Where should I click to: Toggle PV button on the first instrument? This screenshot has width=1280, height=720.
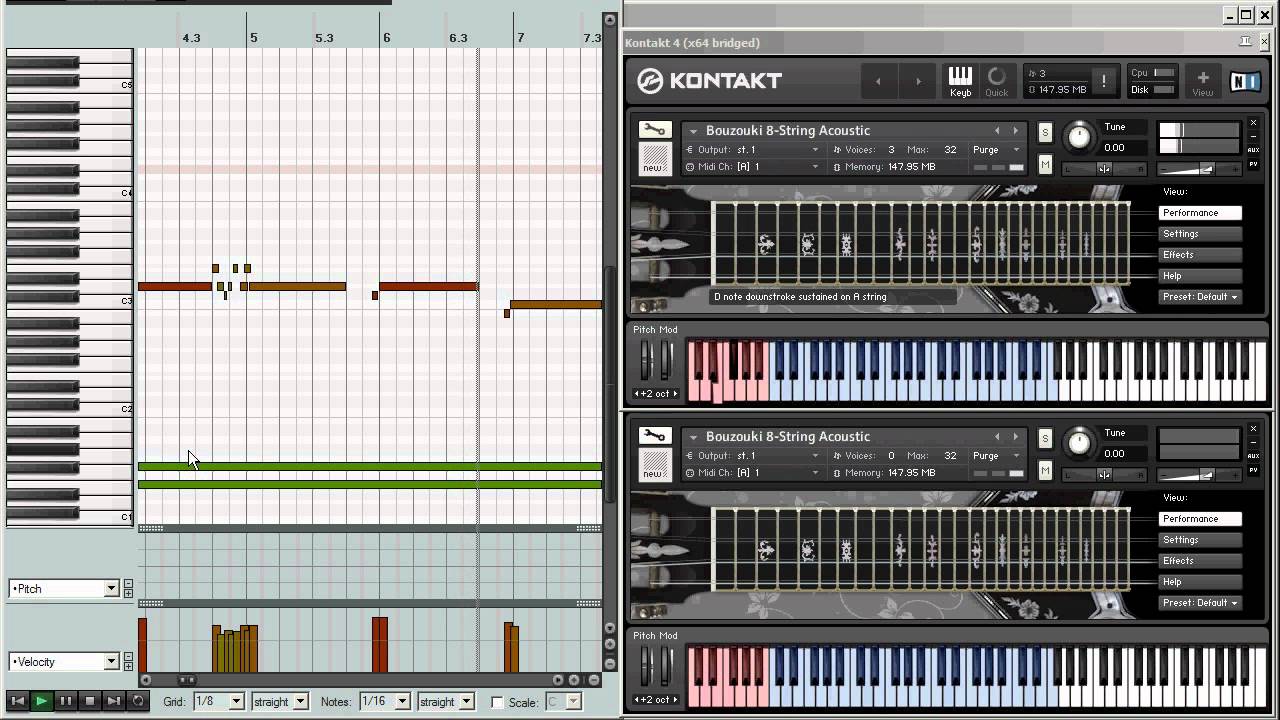coord(1253,164)
